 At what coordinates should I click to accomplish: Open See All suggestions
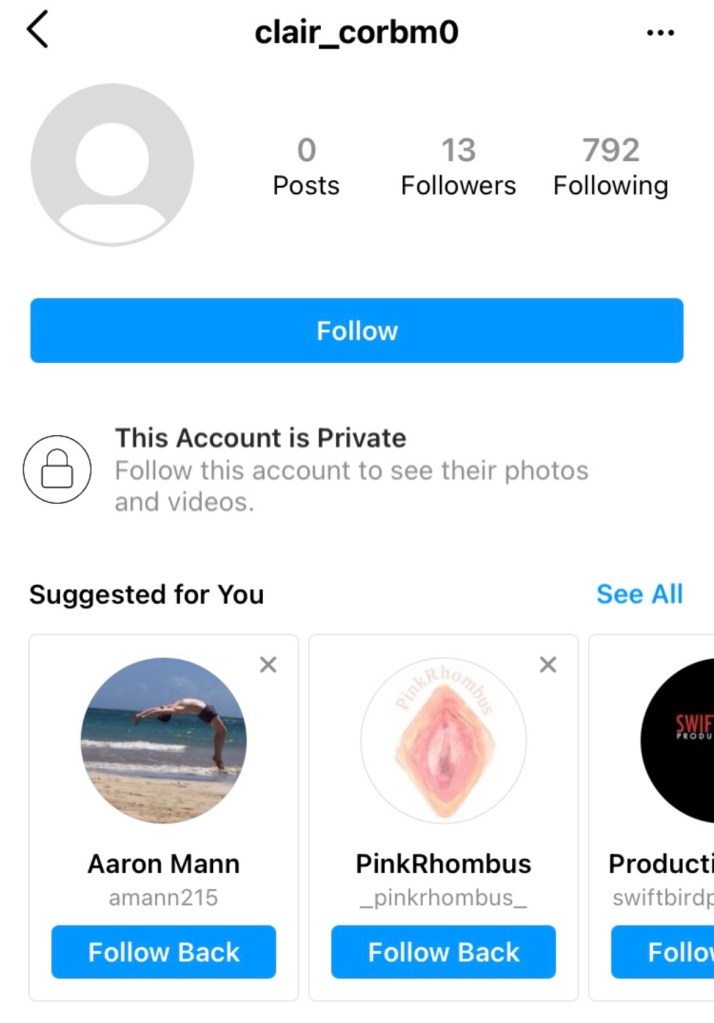pyautogui.click(x=639, y=594)
